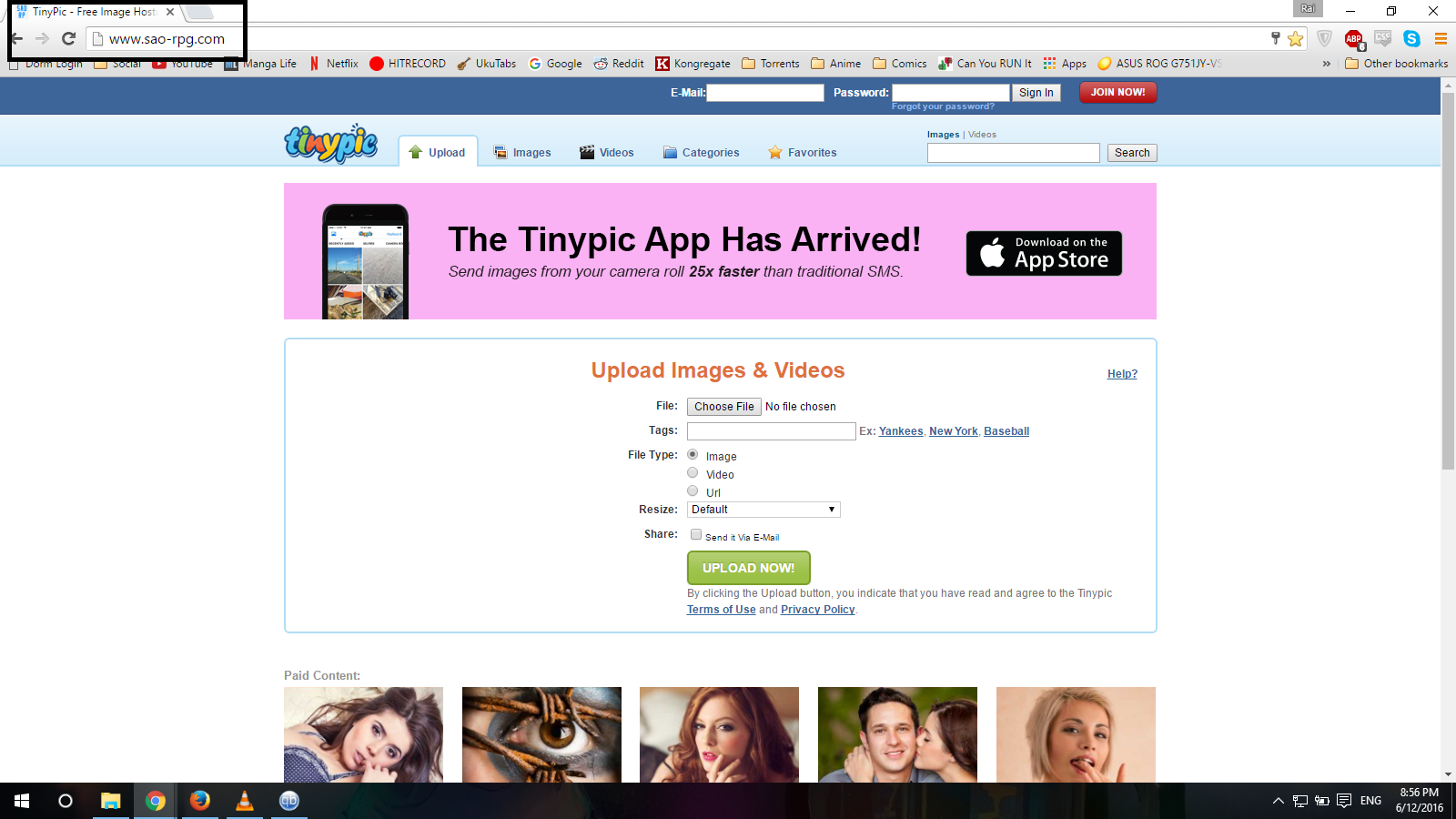Expand the Torrents bookmark folder
Screen dimensions: 1456x819
coord(771,64)
